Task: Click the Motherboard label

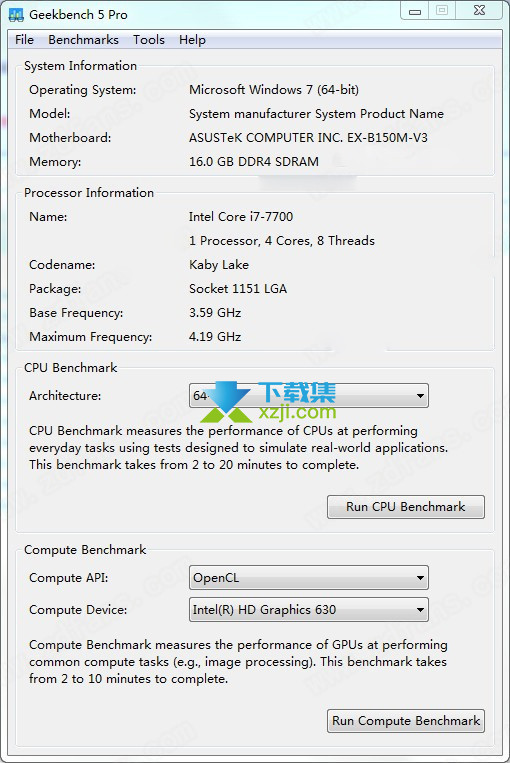Action: point(70,138)
